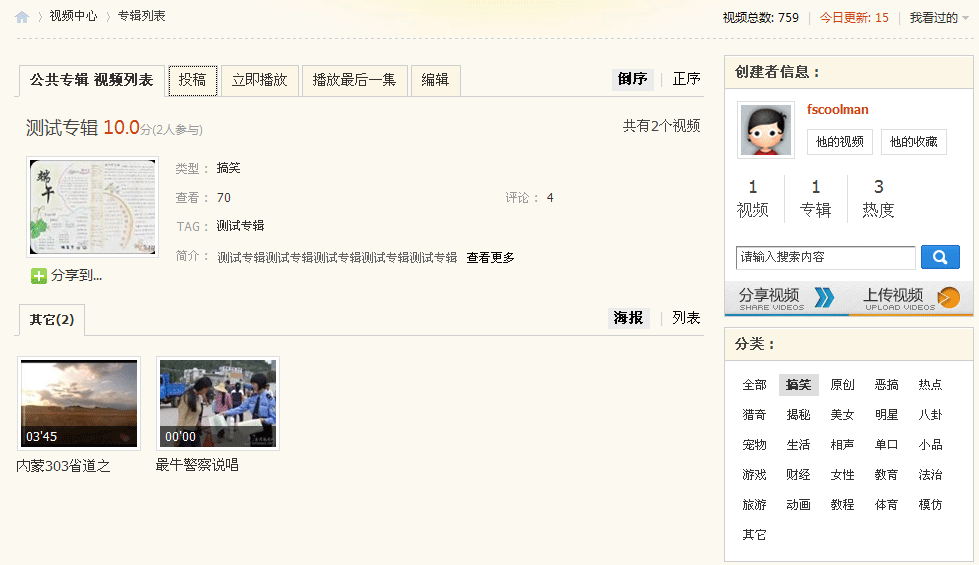Select 模仿 category
Screen dimensions: 979x565
click(x=930, y=504)
